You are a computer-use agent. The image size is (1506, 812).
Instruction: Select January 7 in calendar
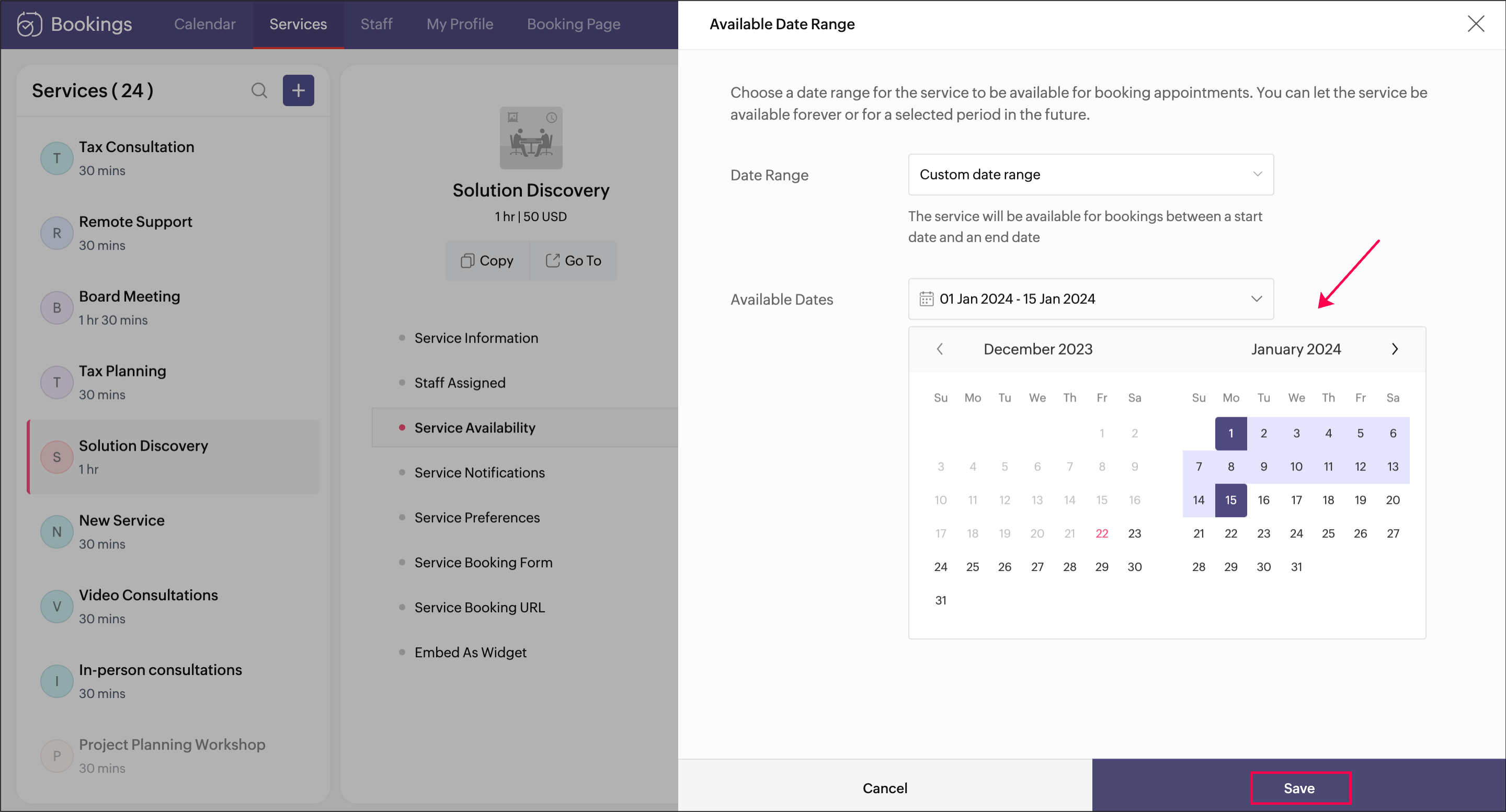(x=1199, y=466)
